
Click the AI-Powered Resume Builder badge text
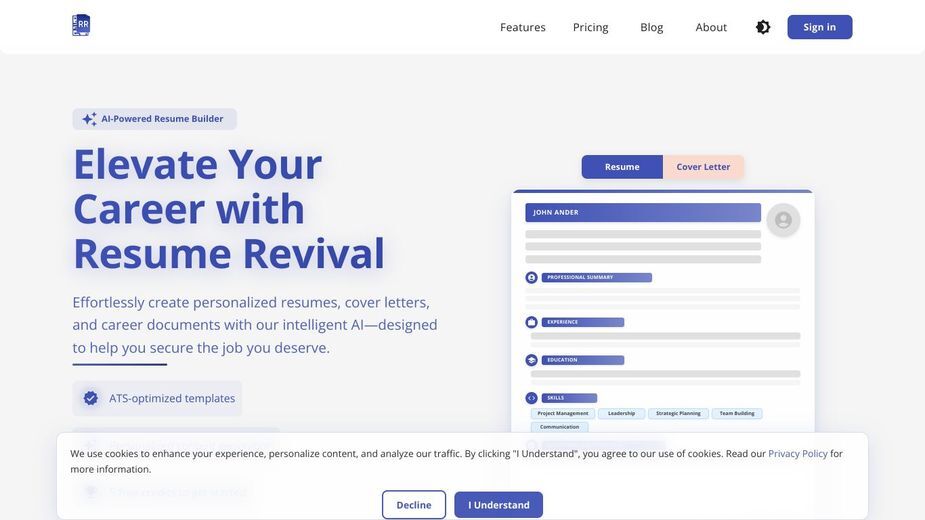point(162,119)
